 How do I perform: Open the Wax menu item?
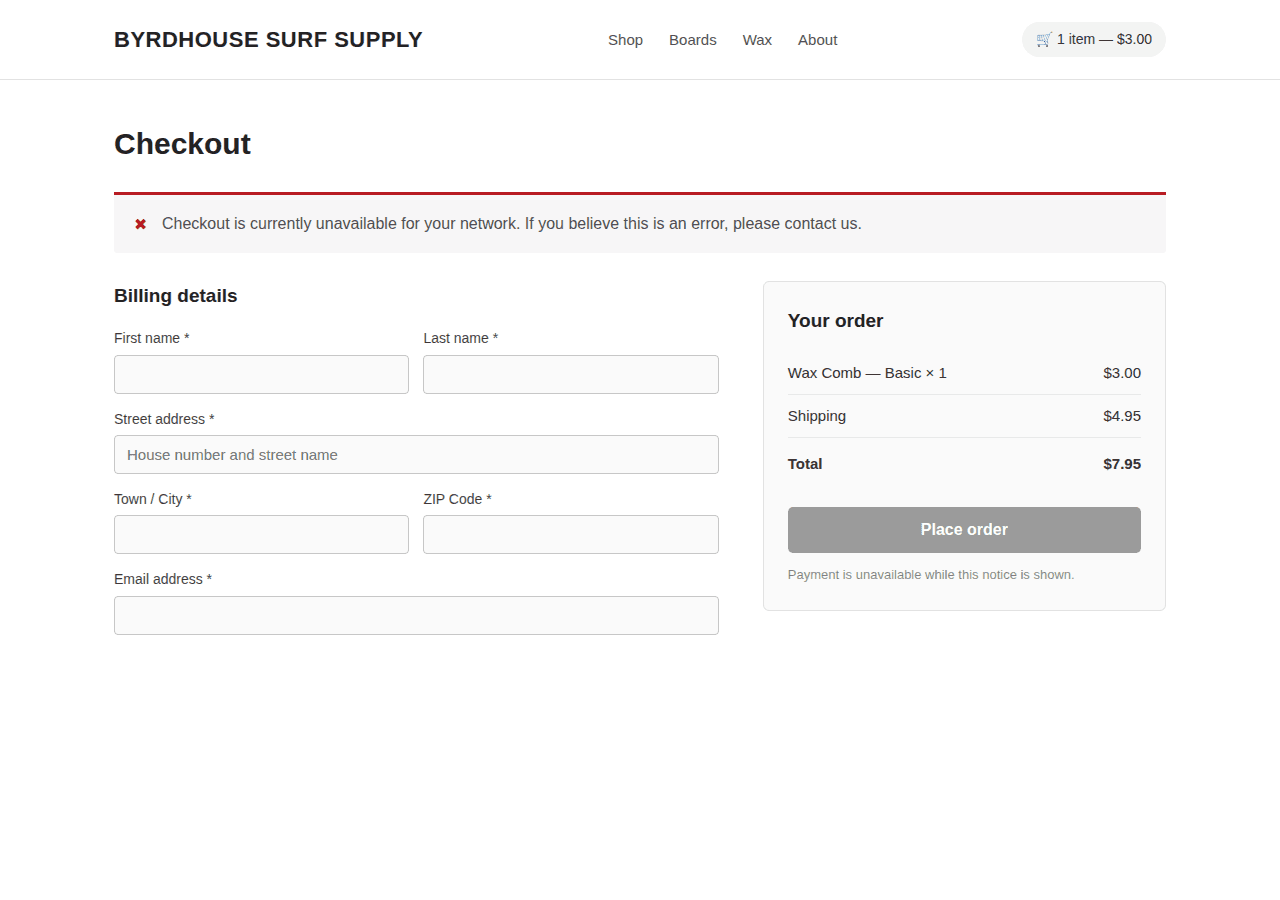(x=757, y=40)
